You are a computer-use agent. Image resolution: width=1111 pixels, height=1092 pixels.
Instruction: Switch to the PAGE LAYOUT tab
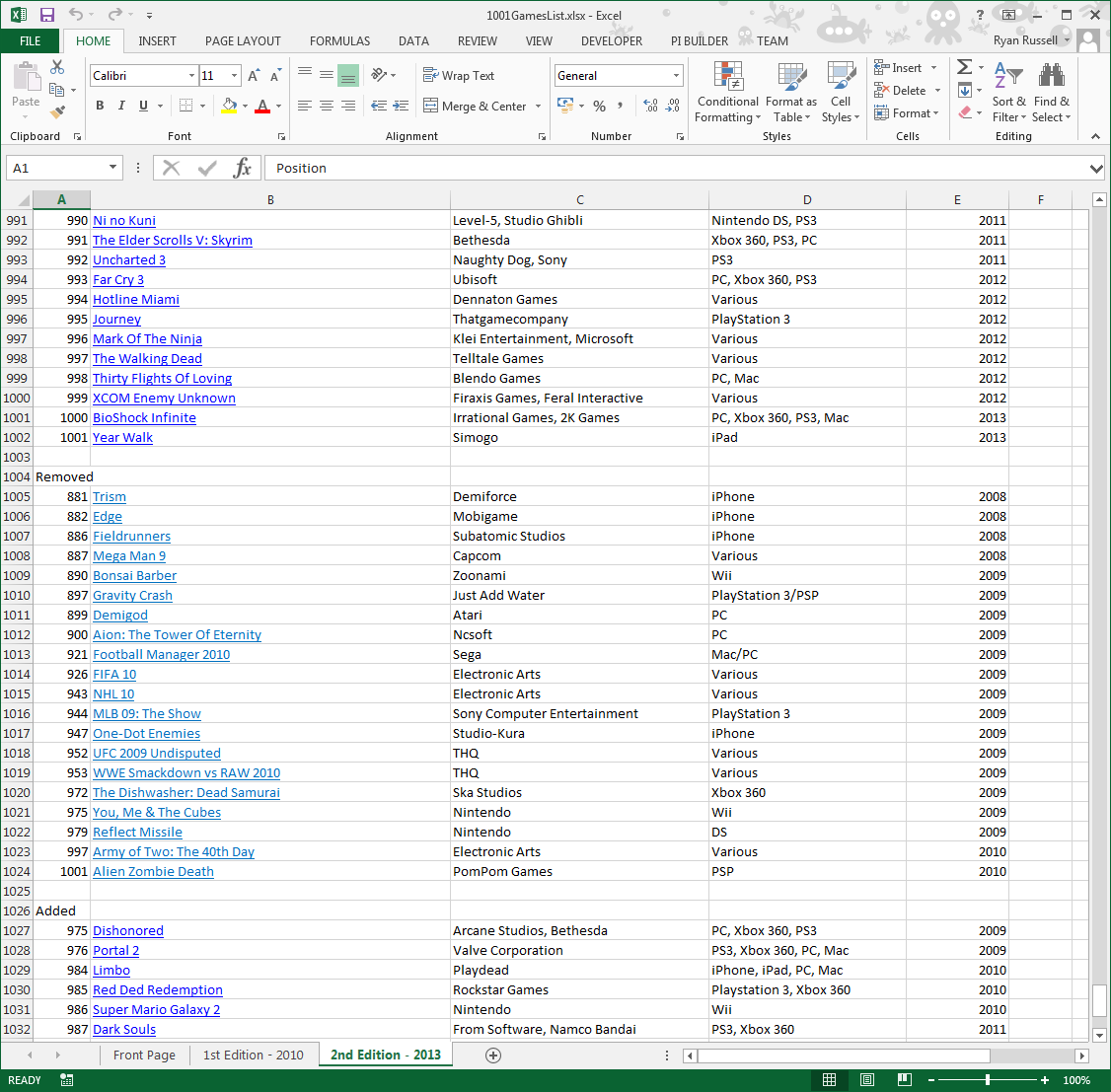click(x=243, y=41)
